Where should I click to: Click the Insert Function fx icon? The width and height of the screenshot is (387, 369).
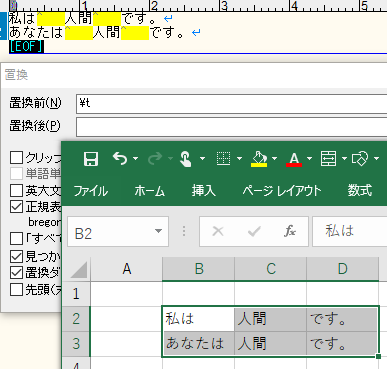point(290,231)
